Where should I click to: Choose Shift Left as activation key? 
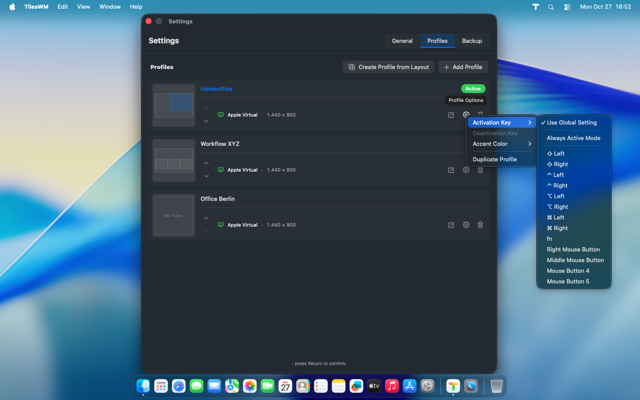pyautogui.click(x=573, y=153)
